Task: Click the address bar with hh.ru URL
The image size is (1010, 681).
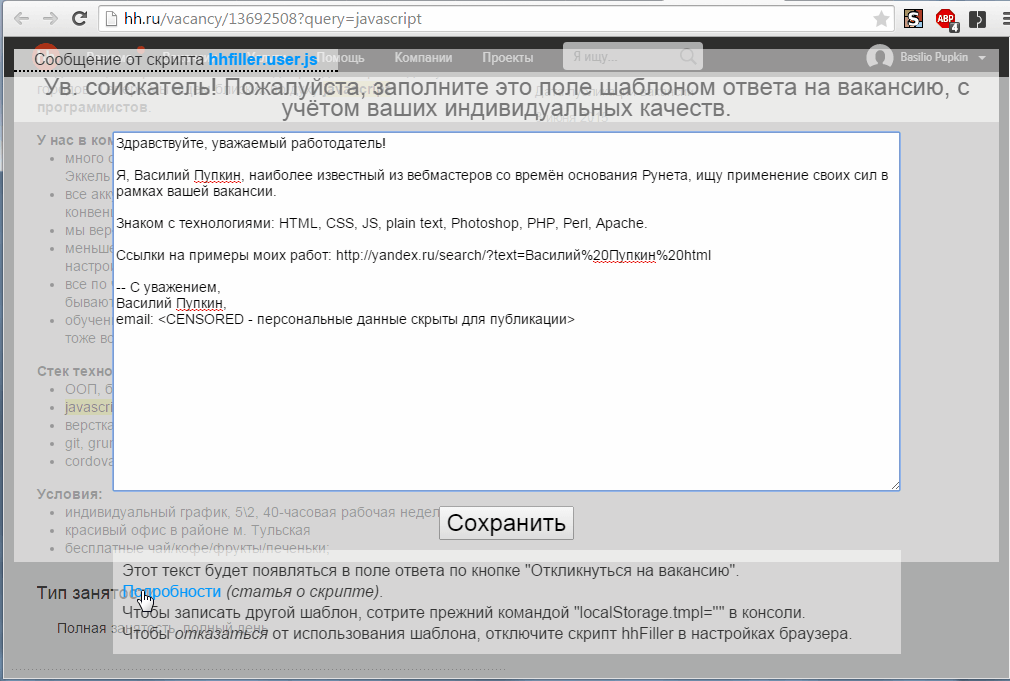Action: point(496,19)
